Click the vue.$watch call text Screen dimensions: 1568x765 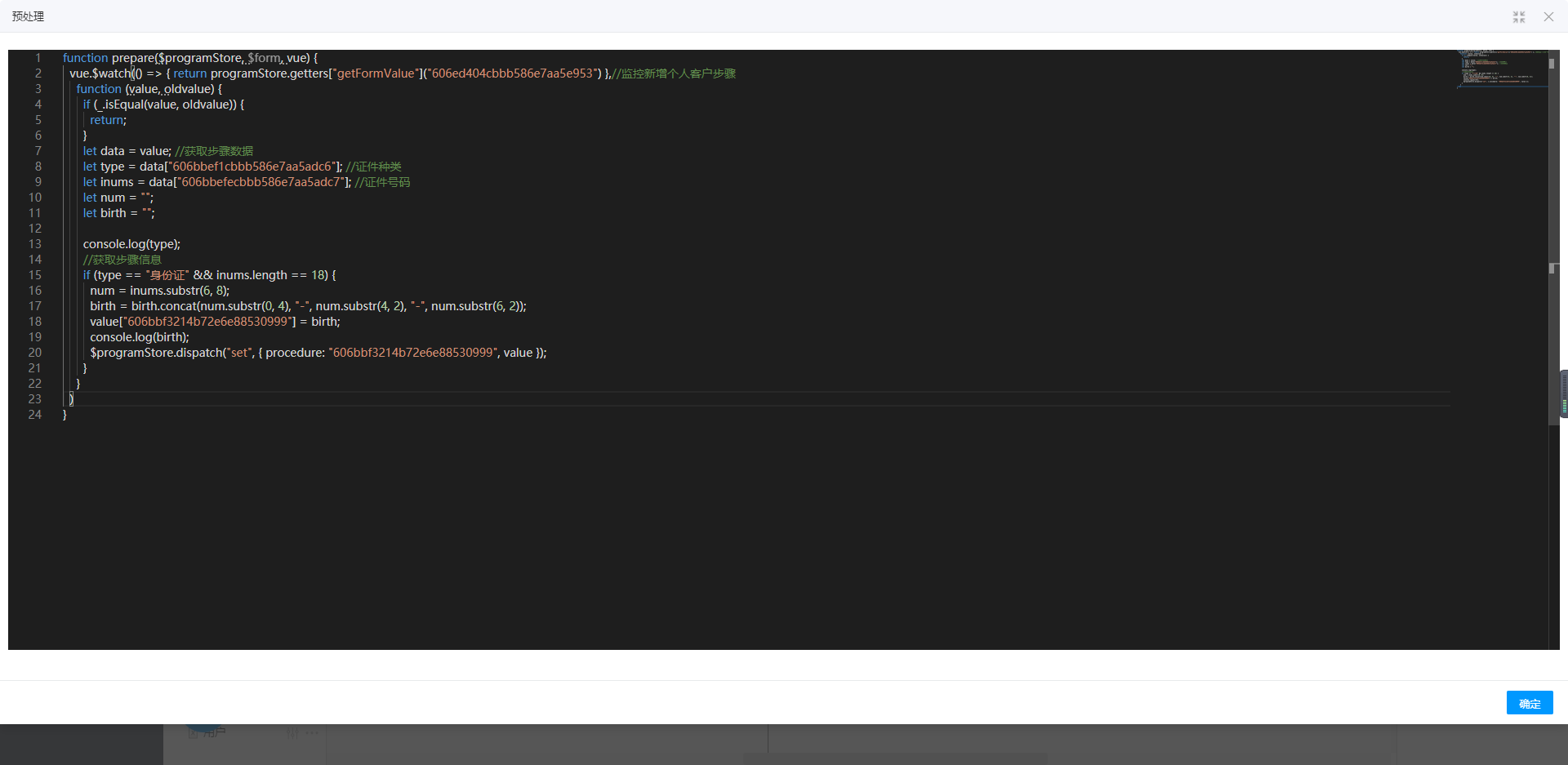pyautogui.click(x=100, y=73)
